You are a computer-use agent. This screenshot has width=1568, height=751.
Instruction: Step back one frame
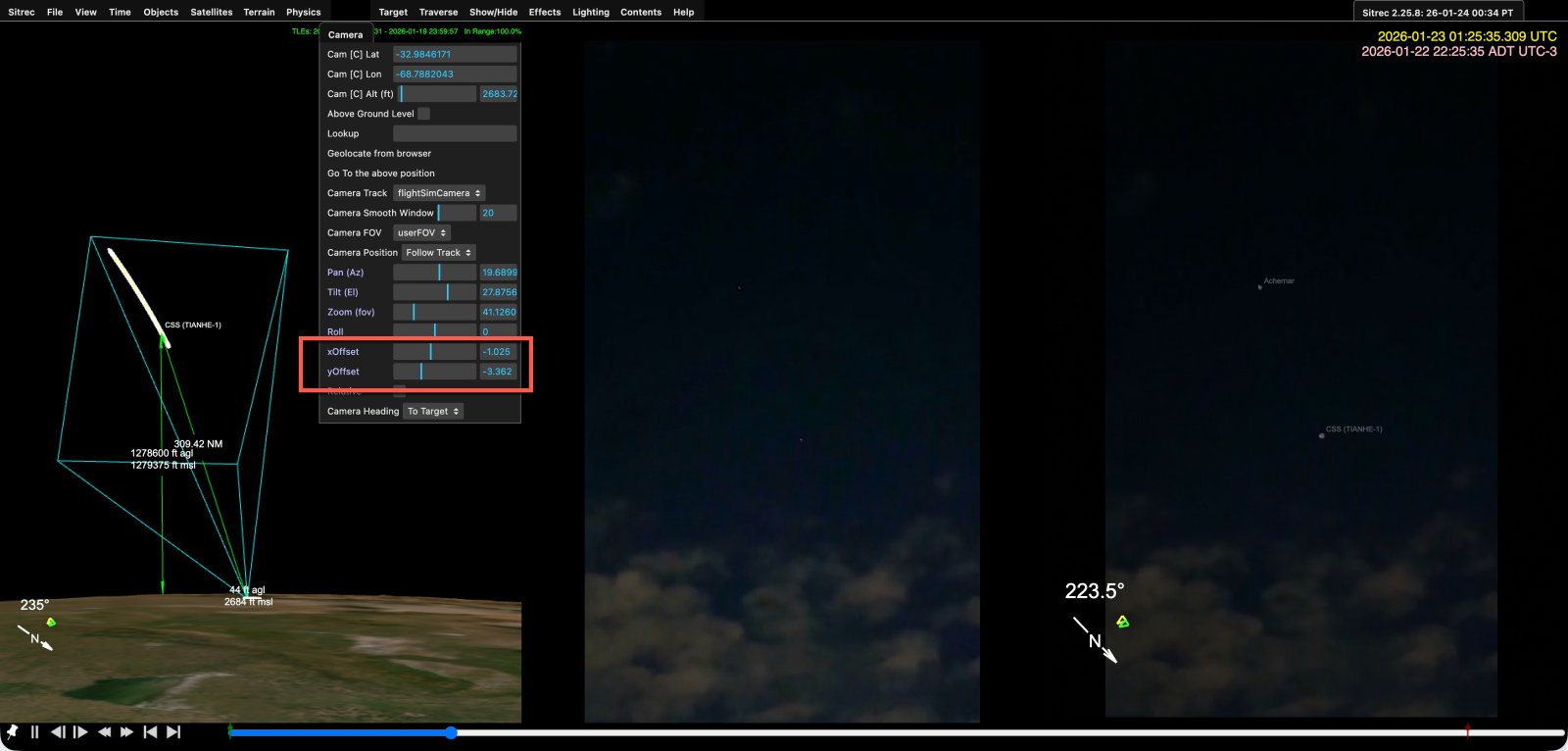[x=58, y=731]
